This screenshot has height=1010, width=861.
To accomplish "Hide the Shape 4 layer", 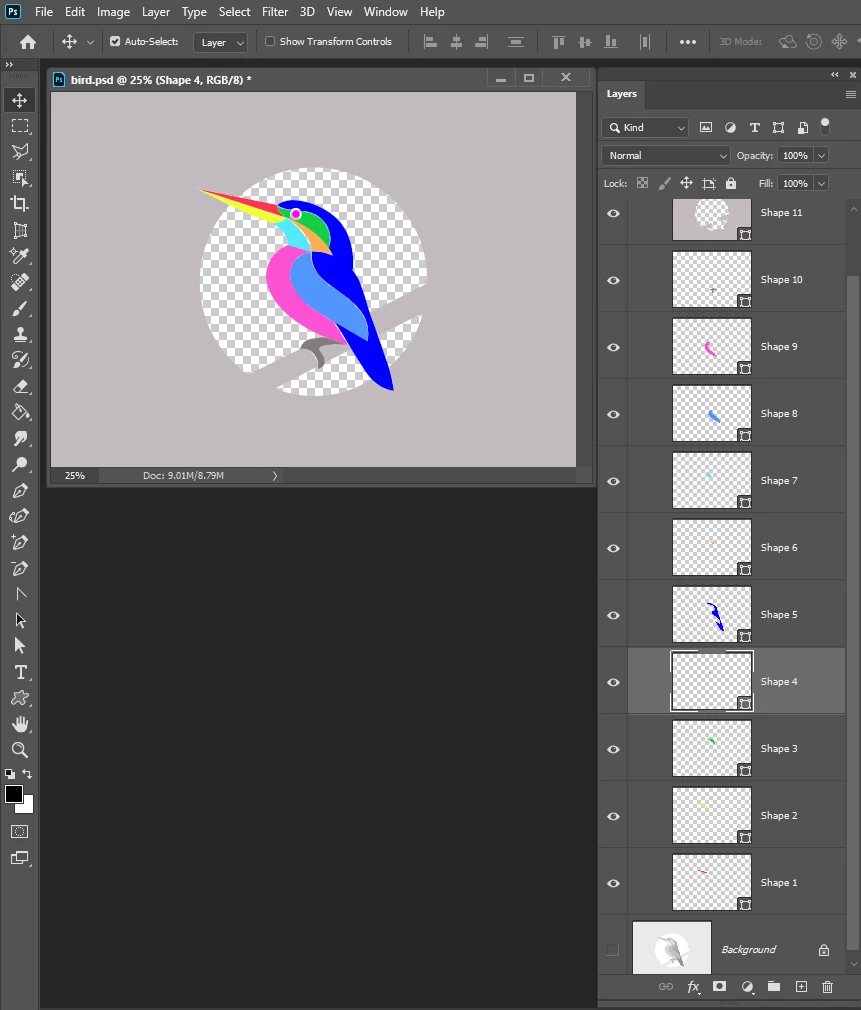I will (x=613, y=682).
